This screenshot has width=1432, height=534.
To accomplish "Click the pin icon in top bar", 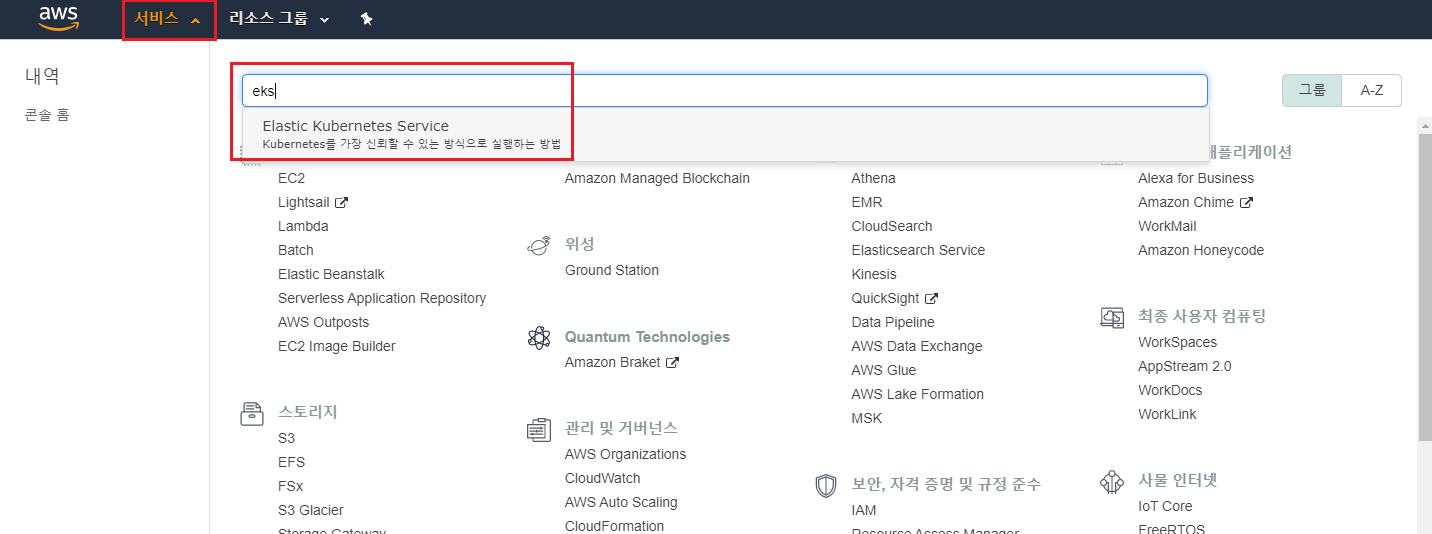I will (x=367, y=19).
